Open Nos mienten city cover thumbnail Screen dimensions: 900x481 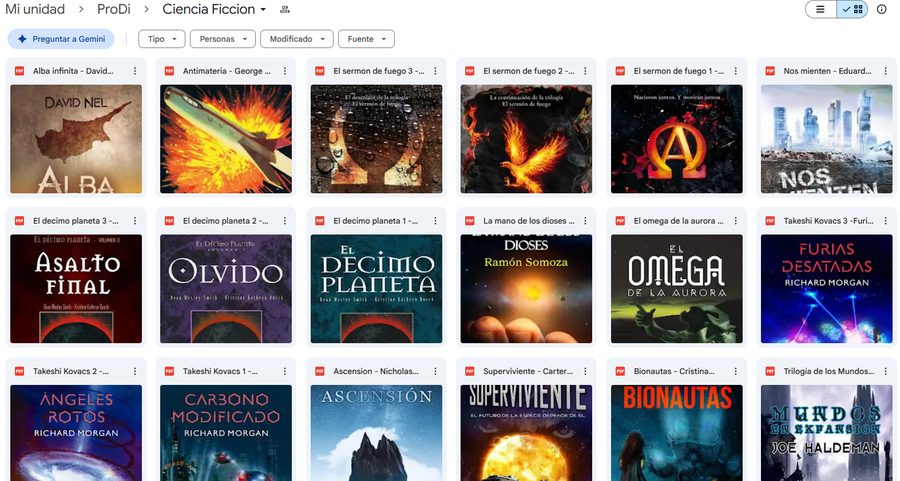(x=827, y=139)
